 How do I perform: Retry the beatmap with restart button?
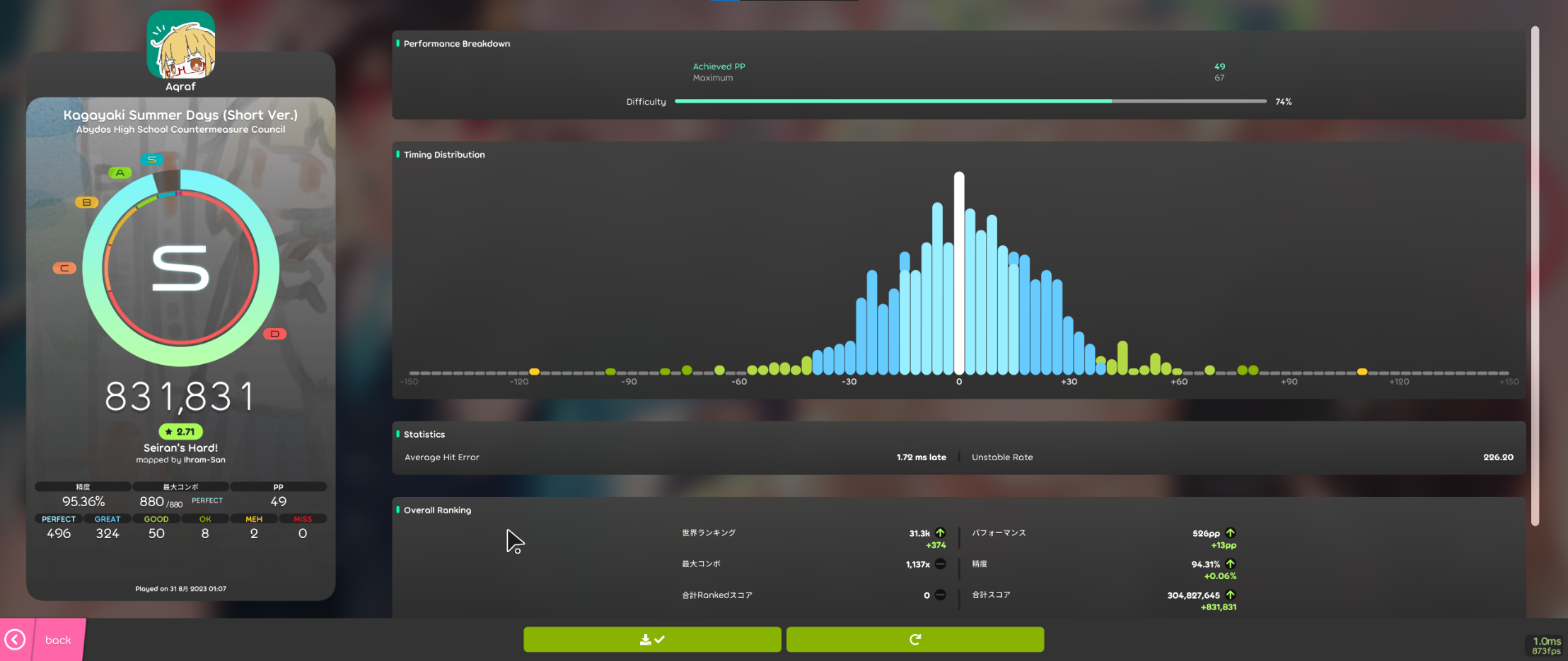tap(914, 640)
